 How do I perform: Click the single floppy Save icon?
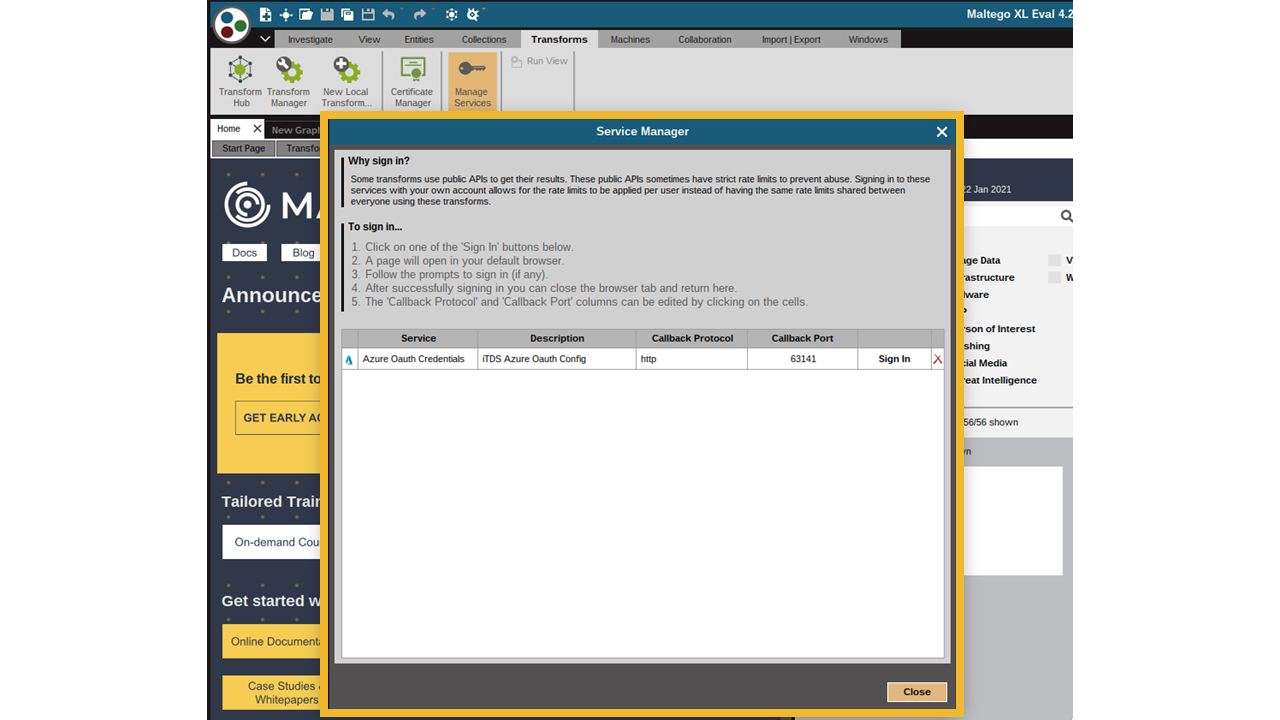(x=327, y=14)
